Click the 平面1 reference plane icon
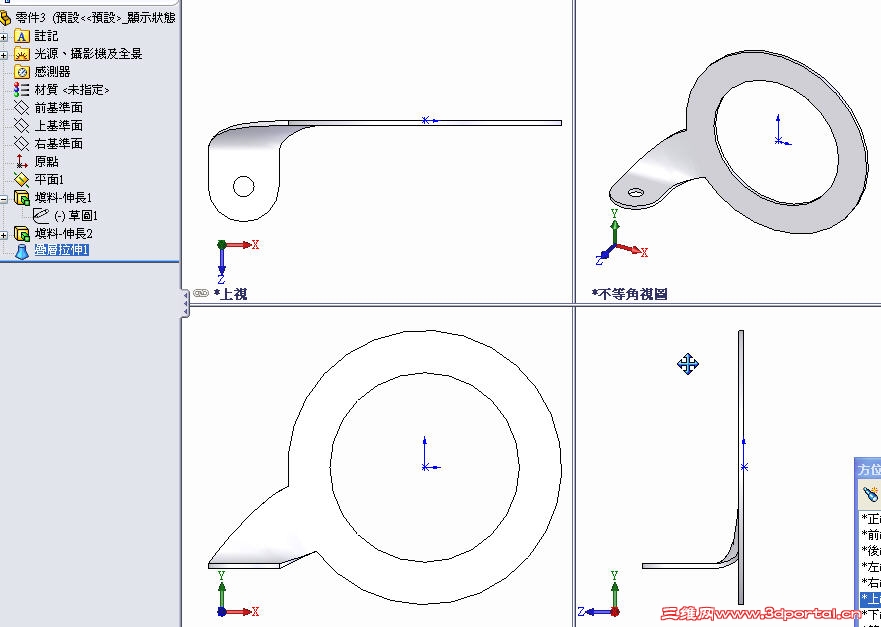 pos(21,180)
